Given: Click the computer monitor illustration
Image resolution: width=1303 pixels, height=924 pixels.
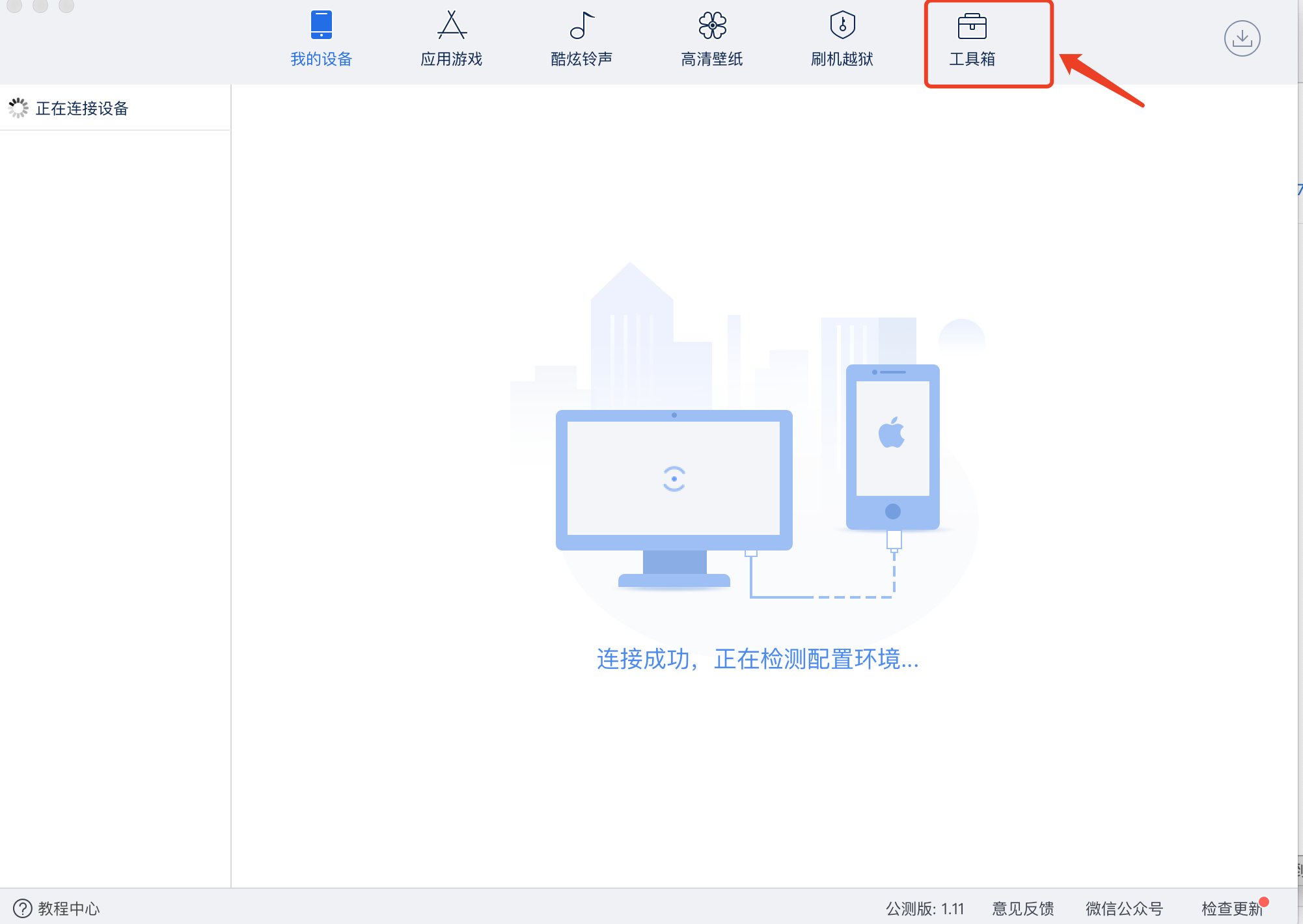Looking at the screenshot, I should (x=674, y=479).
